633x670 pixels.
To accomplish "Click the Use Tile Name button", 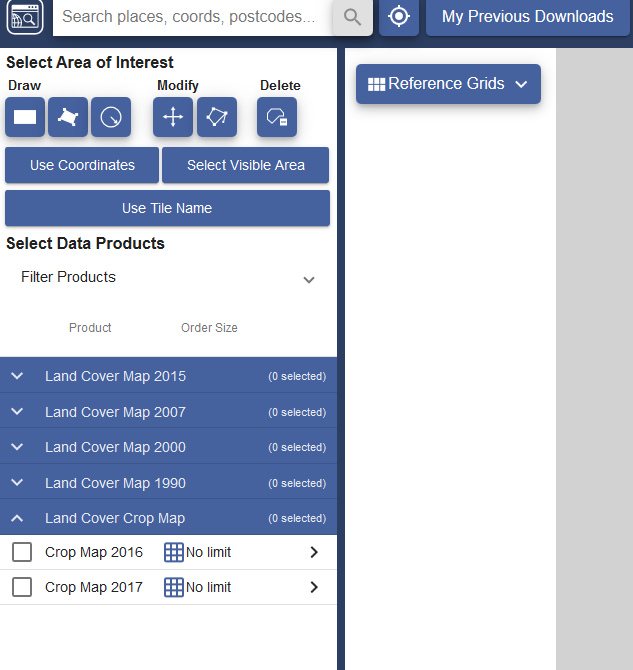I will 167,208.
